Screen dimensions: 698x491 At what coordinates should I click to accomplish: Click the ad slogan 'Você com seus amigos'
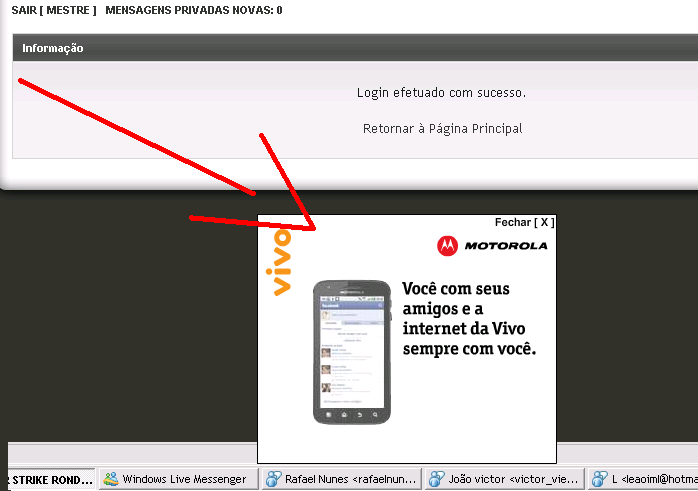click(x=469, y=318)
